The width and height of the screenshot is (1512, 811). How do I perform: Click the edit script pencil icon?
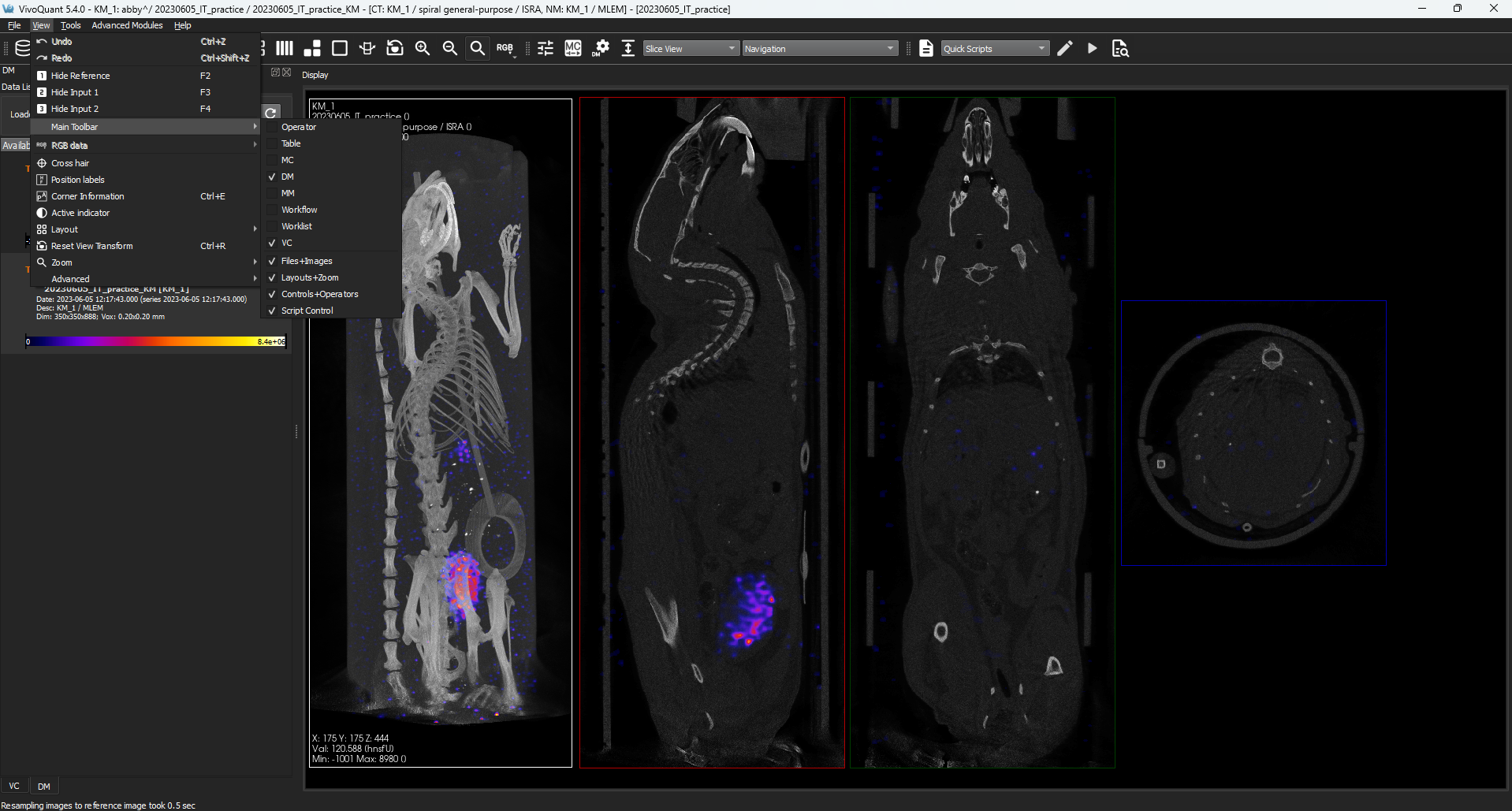tap(1065, 49)
